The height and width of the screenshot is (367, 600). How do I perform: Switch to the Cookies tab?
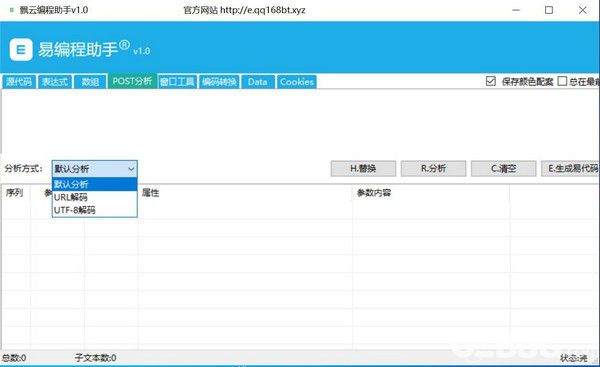297,82
